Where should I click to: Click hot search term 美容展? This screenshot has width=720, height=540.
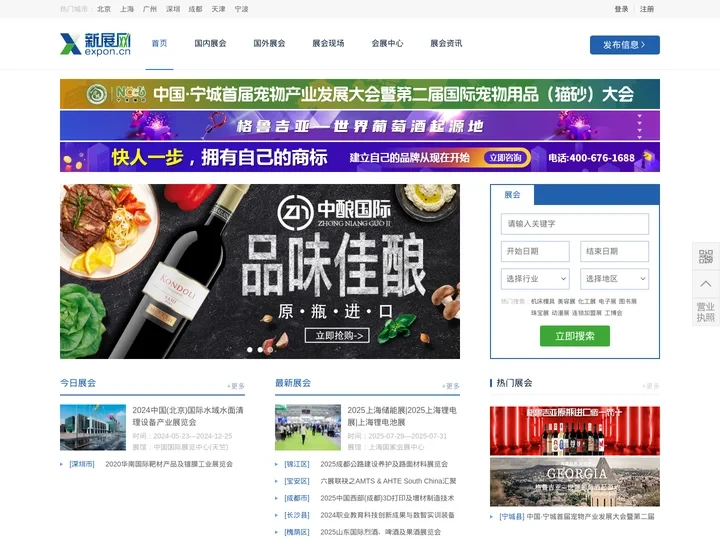click(566, 301)
